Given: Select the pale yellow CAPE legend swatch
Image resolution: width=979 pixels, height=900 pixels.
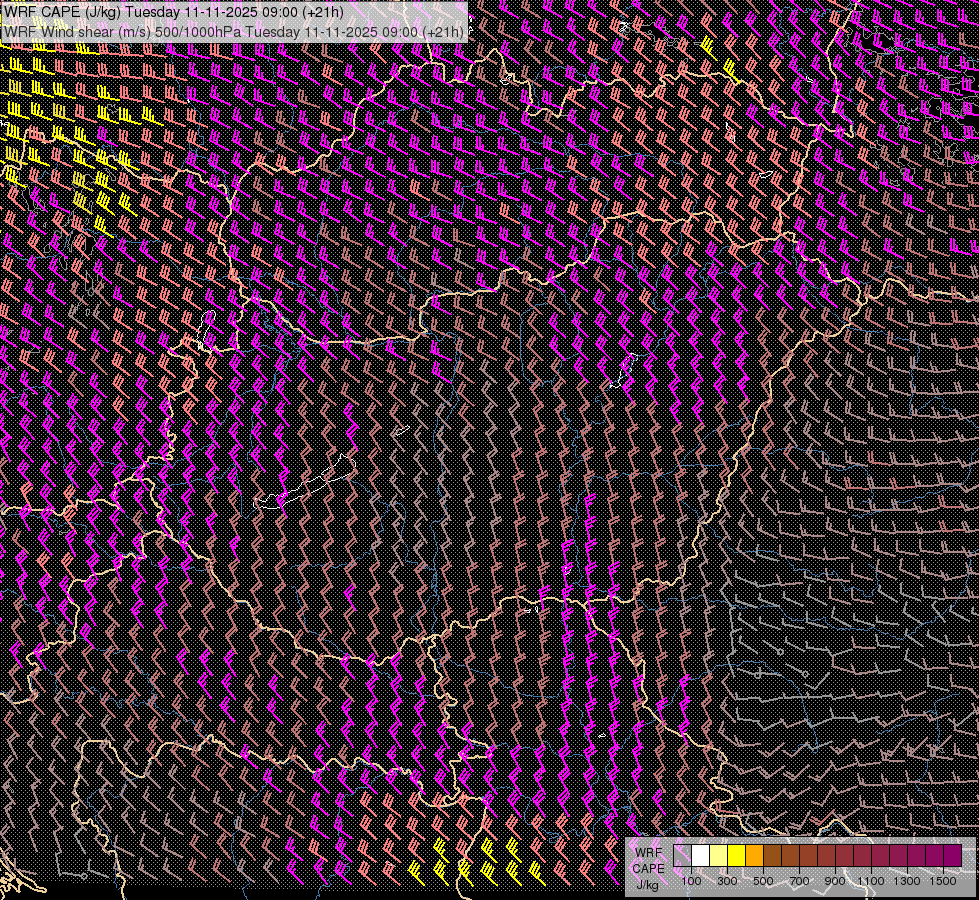Looking at the screenshot, I should [x=718, y=856].
